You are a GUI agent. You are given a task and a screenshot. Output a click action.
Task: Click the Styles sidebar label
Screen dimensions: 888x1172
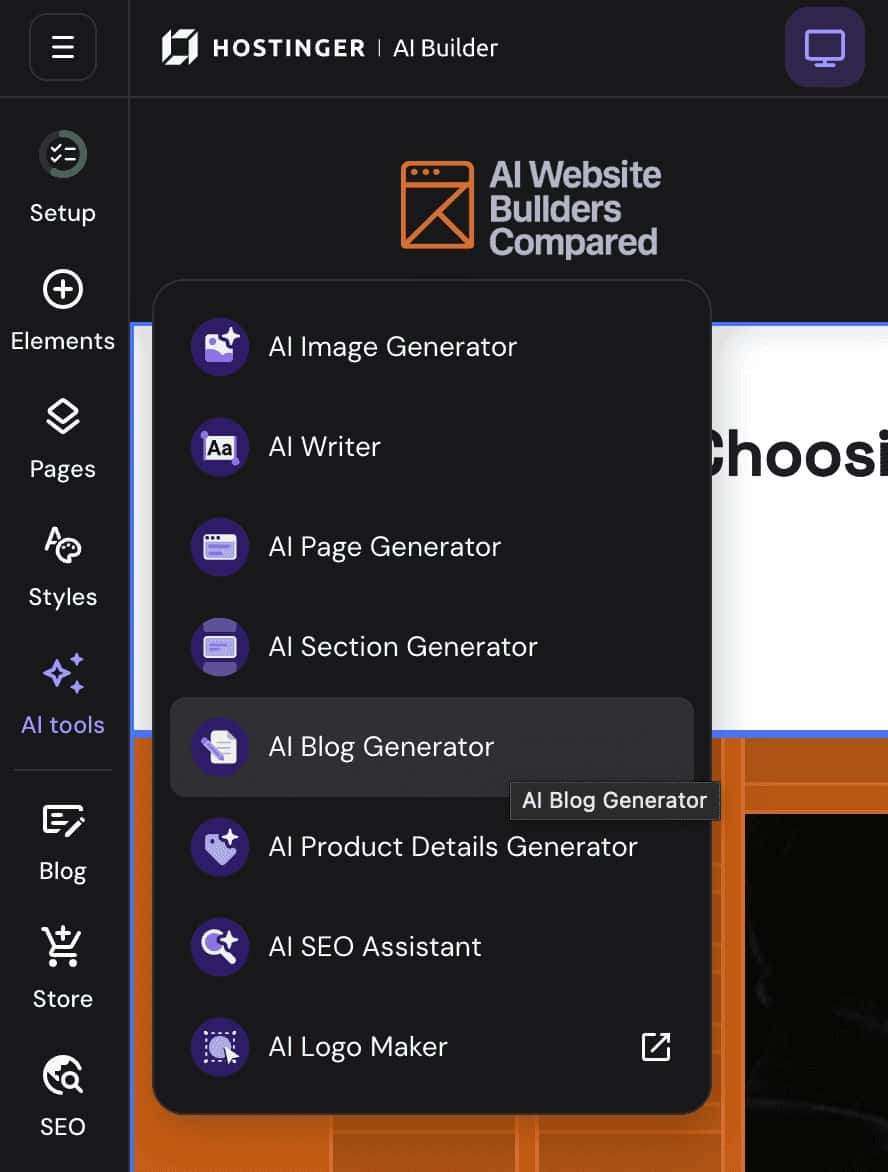(x=63, y=597)
